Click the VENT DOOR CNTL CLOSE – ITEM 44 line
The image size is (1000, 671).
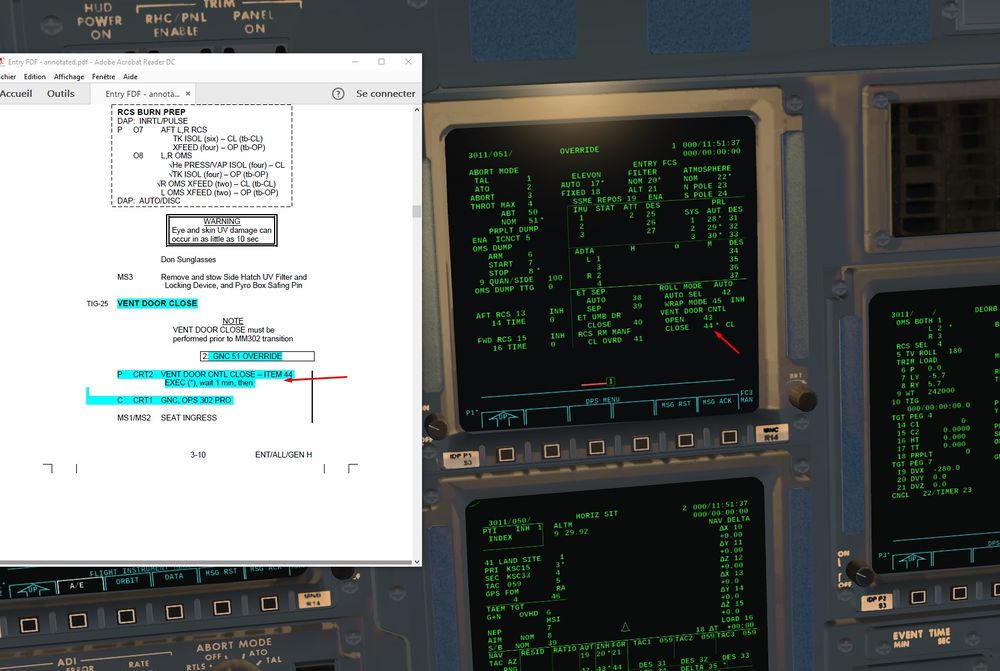[x=226, y=374]
